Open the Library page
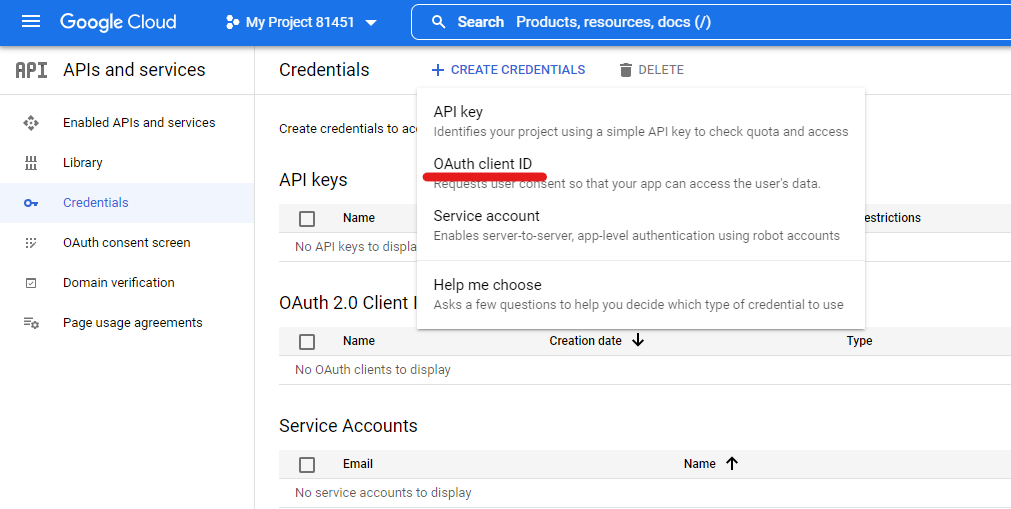The height and width of the screenshot is (509, 1011). tap(83, 163)
